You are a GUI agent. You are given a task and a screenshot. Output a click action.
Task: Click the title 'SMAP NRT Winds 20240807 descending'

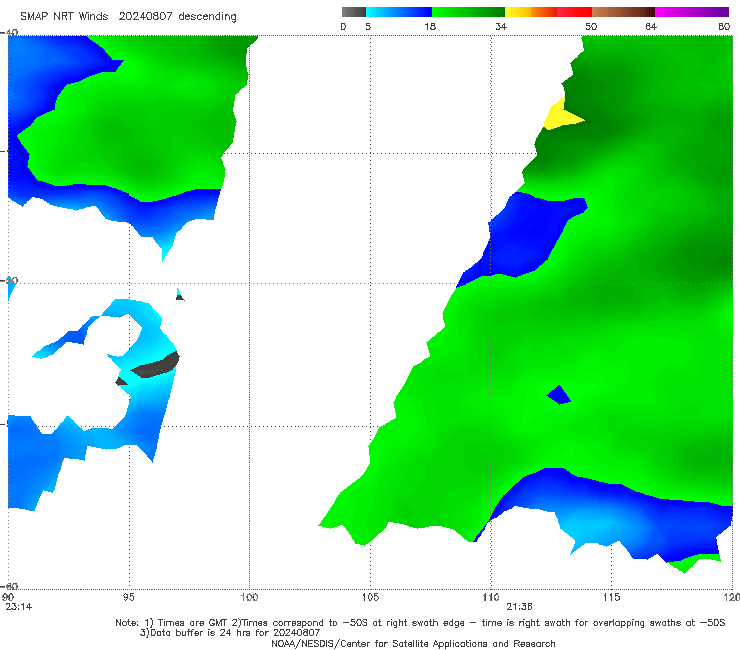pos(128,17)
